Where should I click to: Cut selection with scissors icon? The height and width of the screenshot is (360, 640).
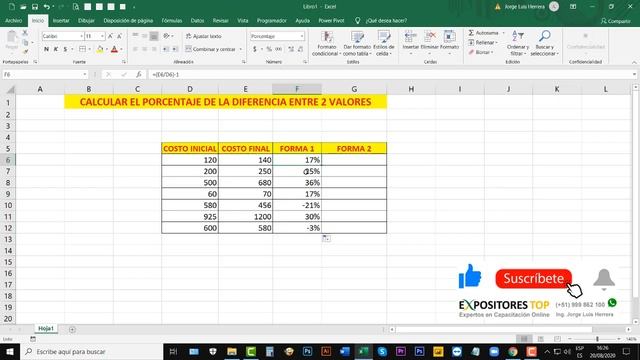point(25,33)
